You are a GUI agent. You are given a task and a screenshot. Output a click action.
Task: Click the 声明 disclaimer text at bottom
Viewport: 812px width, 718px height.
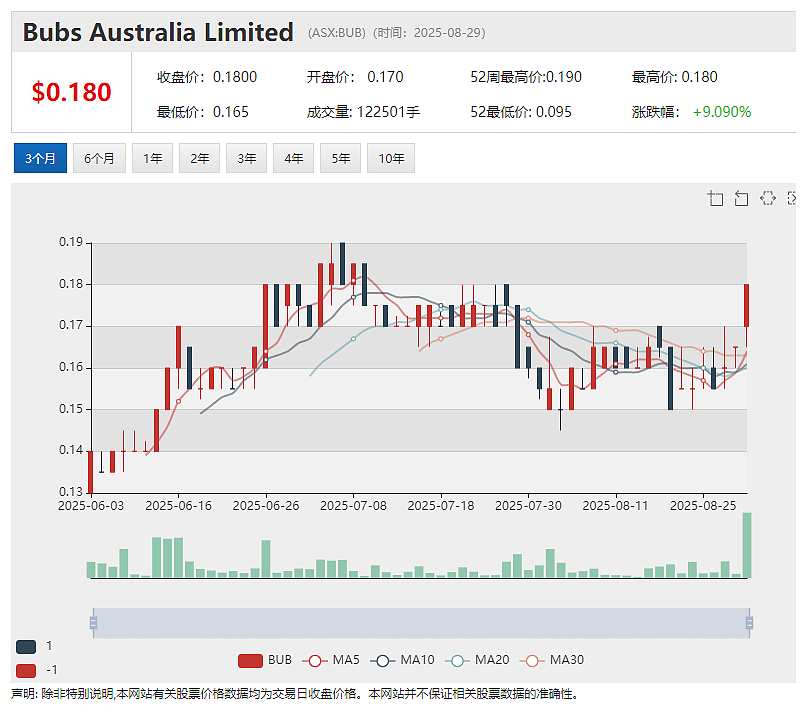[294, 694]
